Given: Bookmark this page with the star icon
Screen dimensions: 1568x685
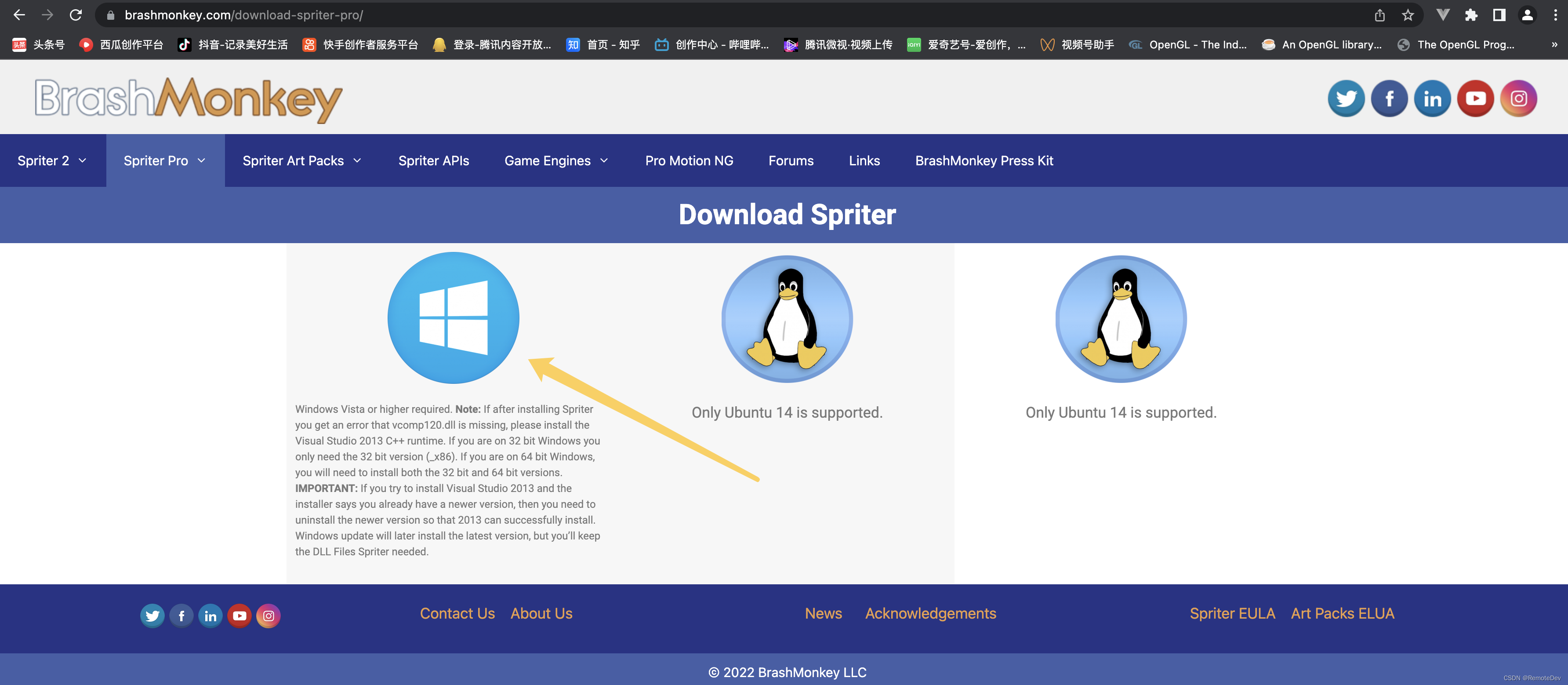Looking at the screenshot, I should coord(1408,15).
